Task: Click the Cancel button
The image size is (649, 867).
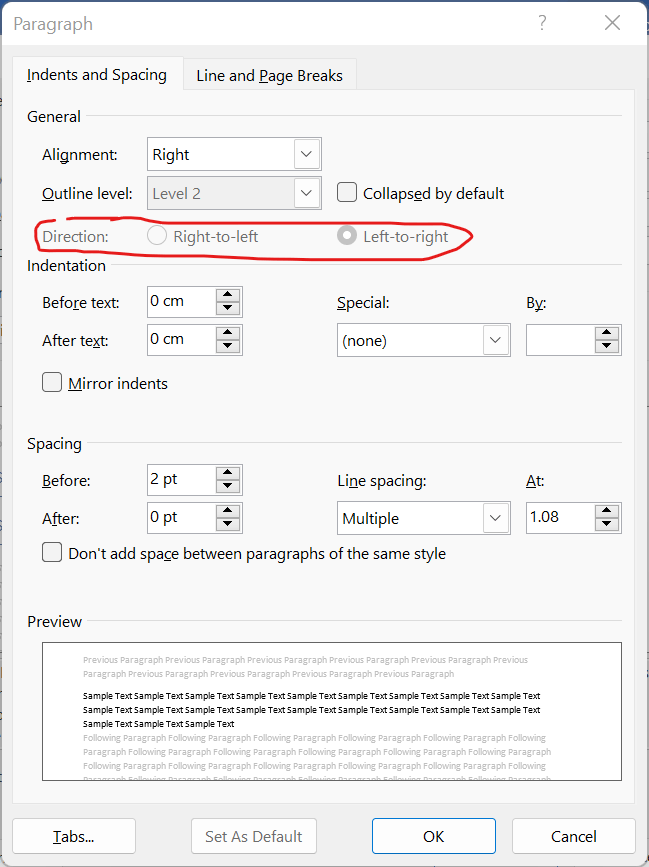Action: coord(574,836)
